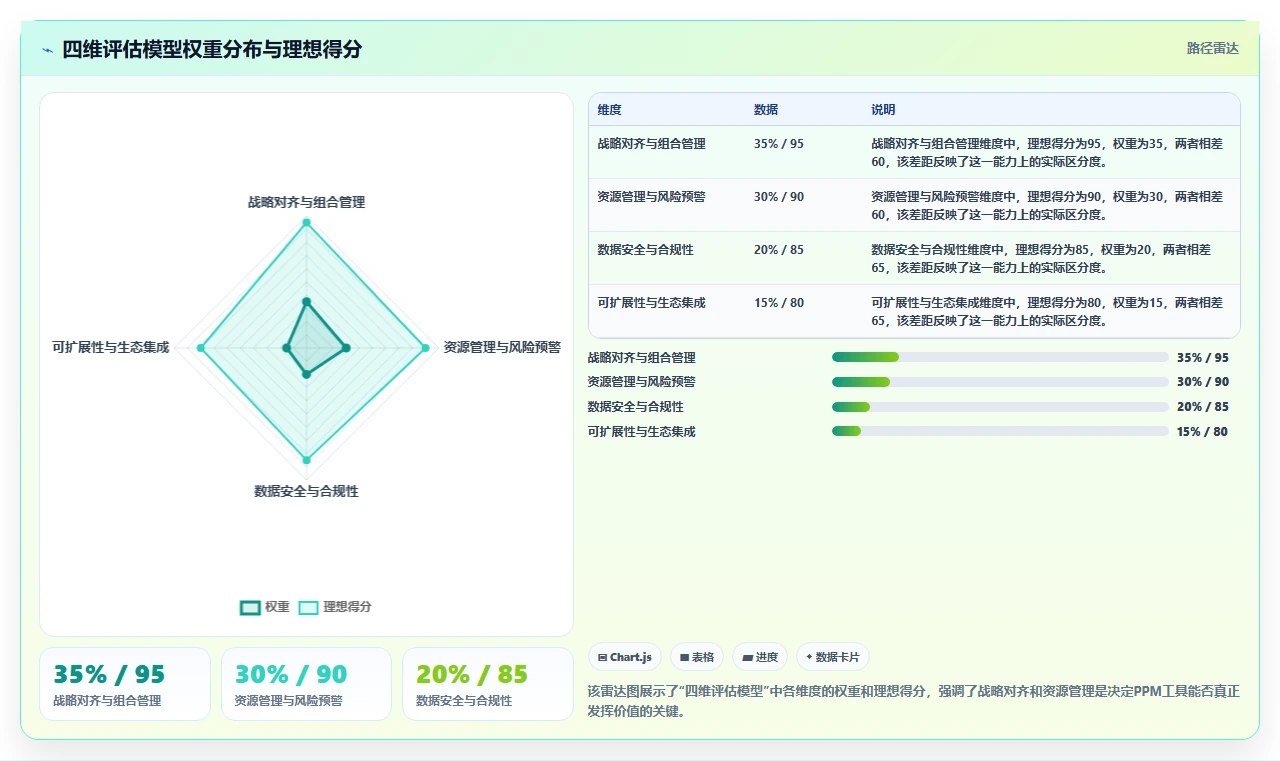Click the 进度 chip
This screenshot has width=1280, height=761.
[x=760, y=657]
